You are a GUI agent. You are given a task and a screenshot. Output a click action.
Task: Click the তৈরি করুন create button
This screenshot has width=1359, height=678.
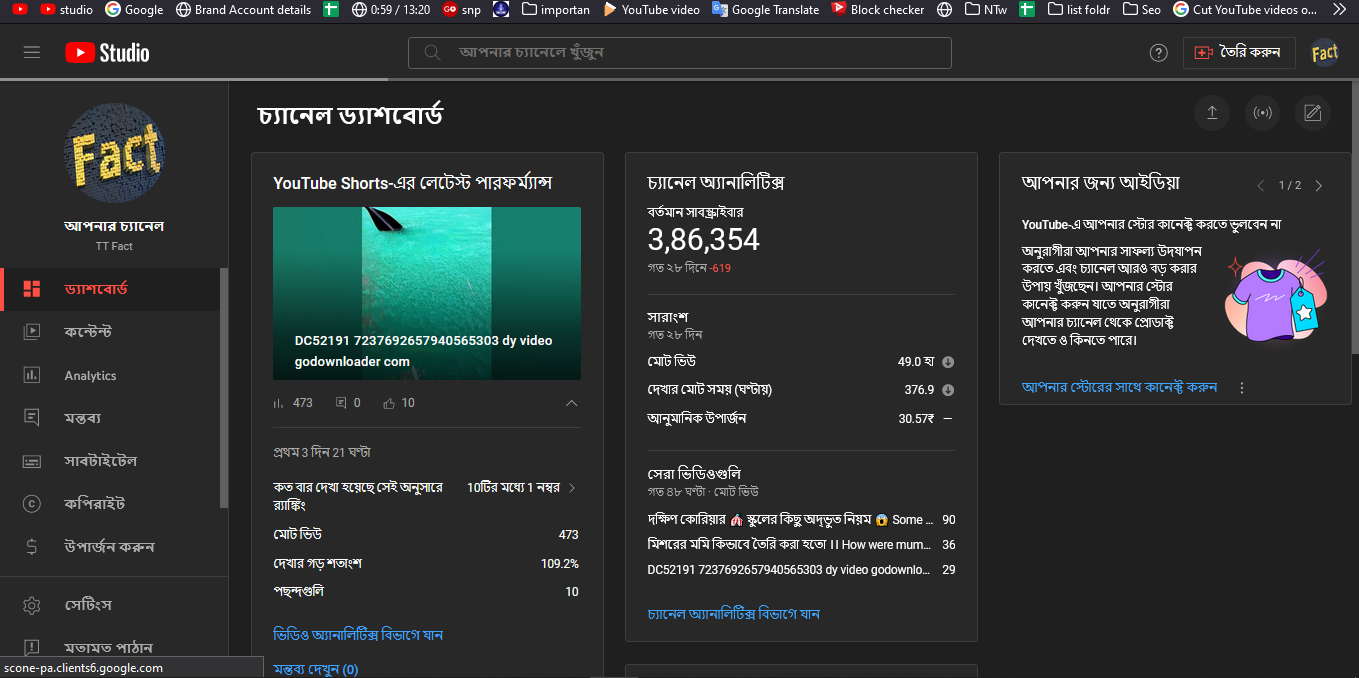click(1239, 52)
